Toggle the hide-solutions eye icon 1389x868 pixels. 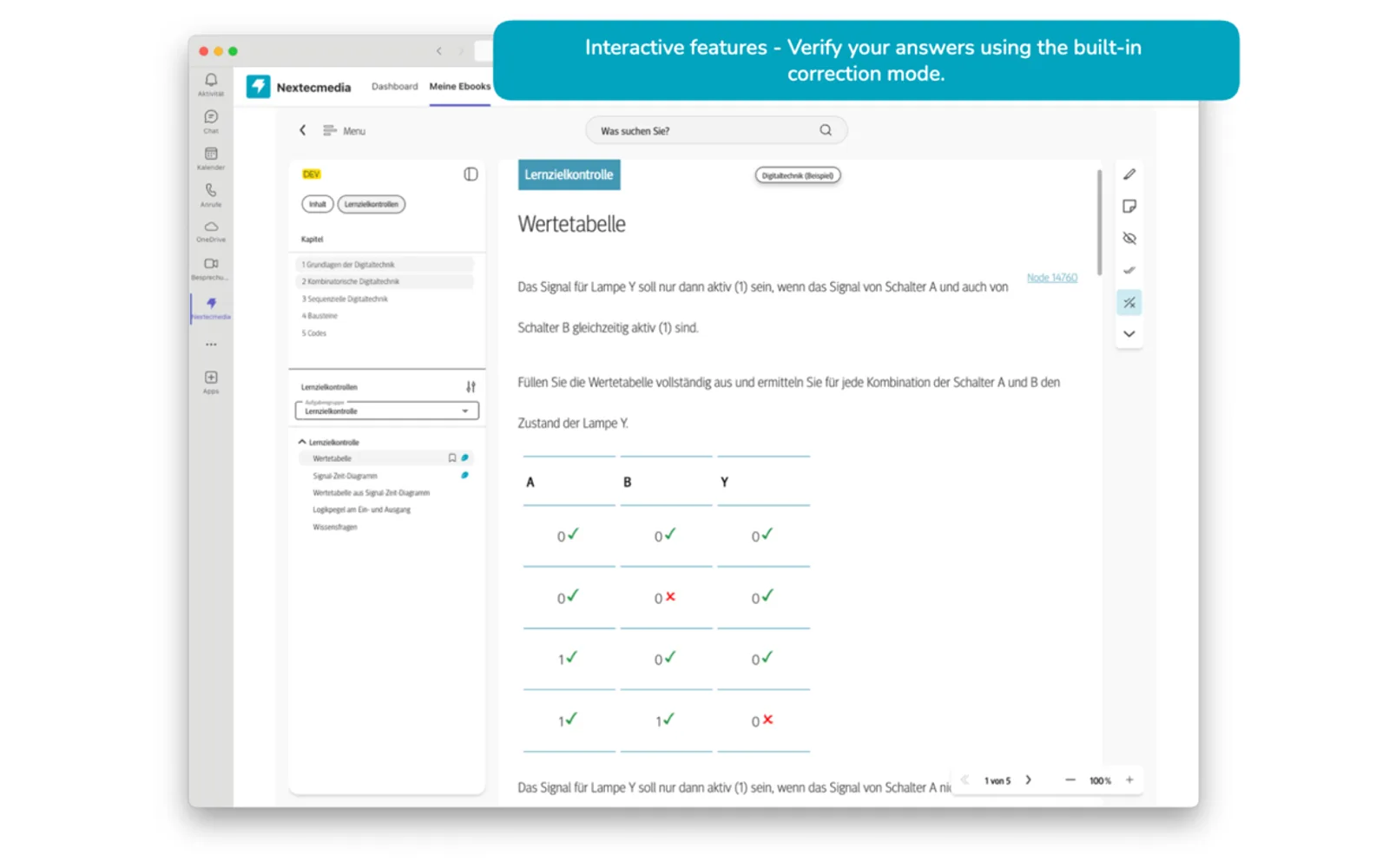click(1129, 238)
